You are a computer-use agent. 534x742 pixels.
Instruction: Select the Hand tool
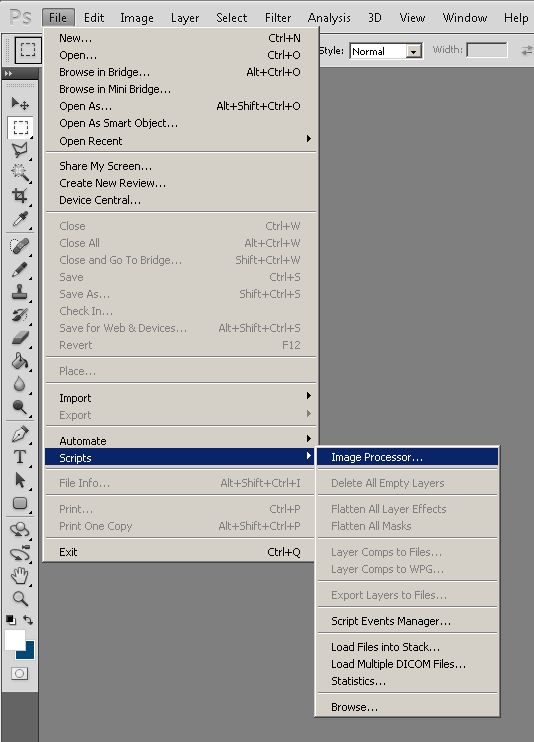pyautogui.click(x=20, y=576)
